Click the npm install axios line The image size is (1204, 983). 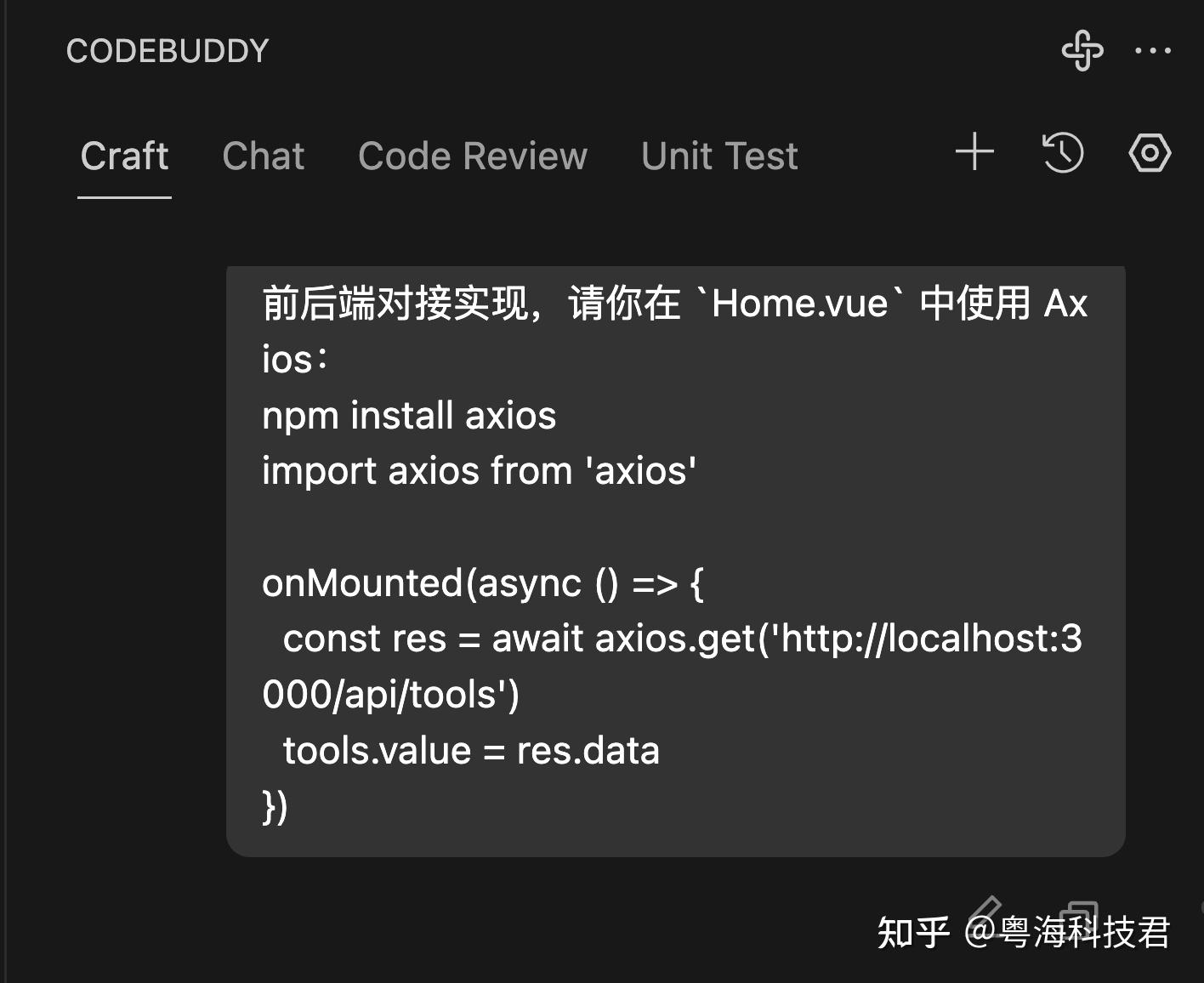pos(408,415)
